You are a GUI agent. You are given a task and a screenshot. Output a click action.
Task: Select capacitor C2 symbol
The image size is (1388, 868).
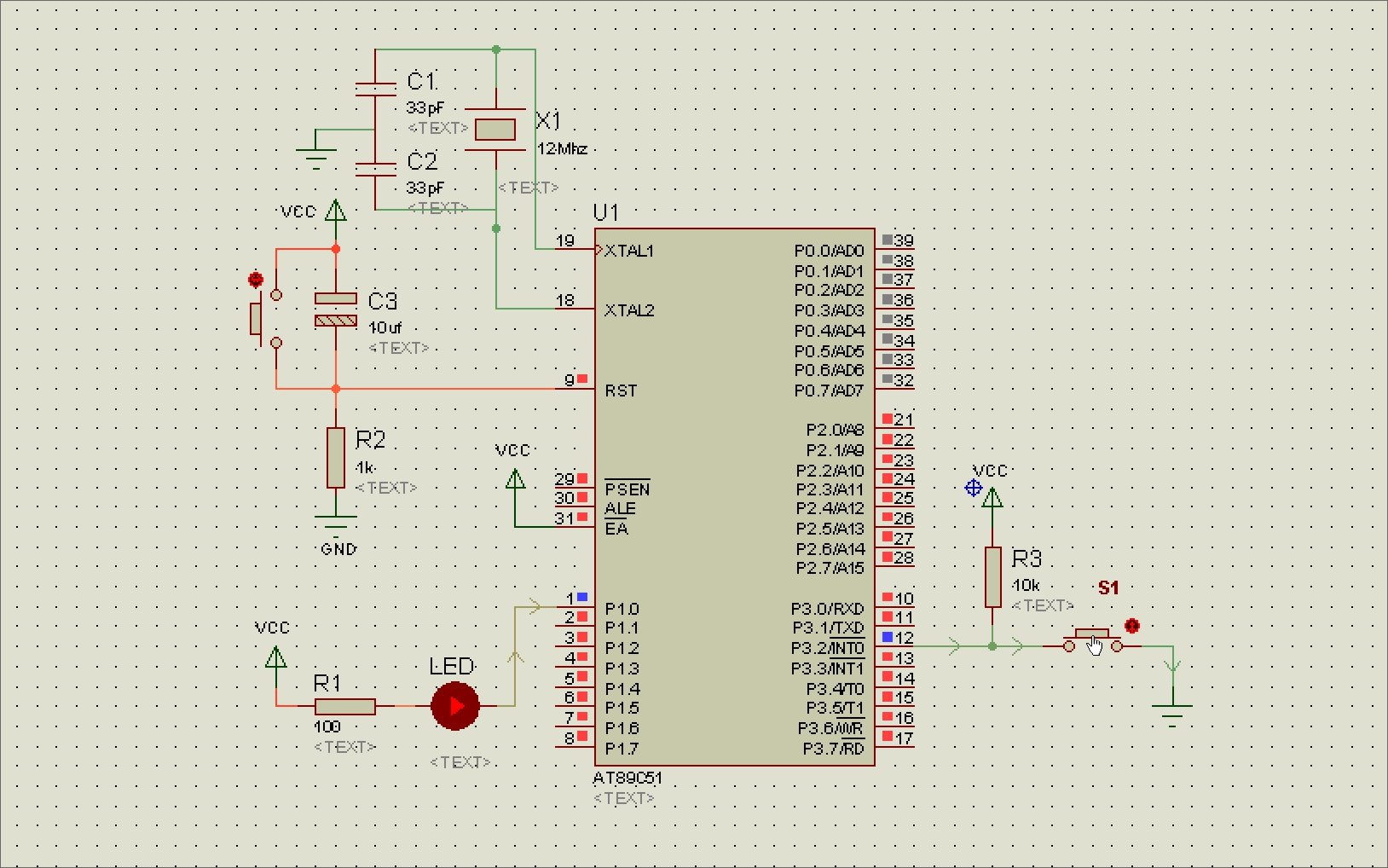[x=376, y=169]
